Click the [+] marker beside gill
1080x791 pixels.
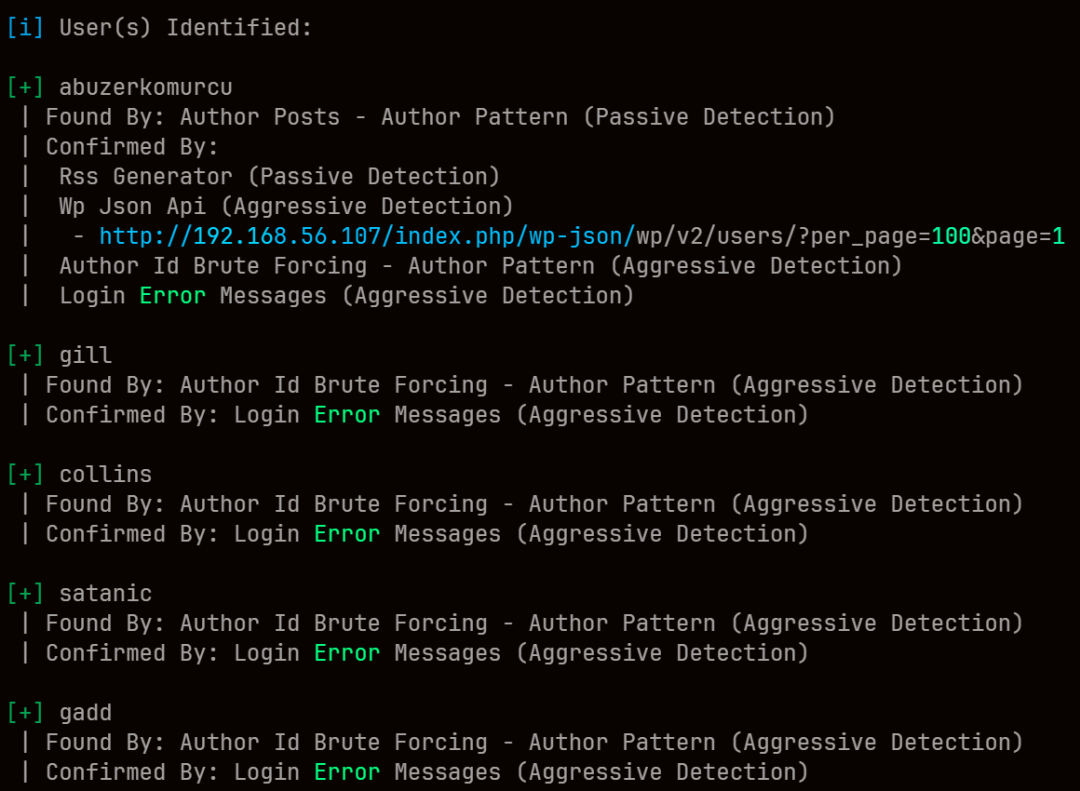[25, 356]
